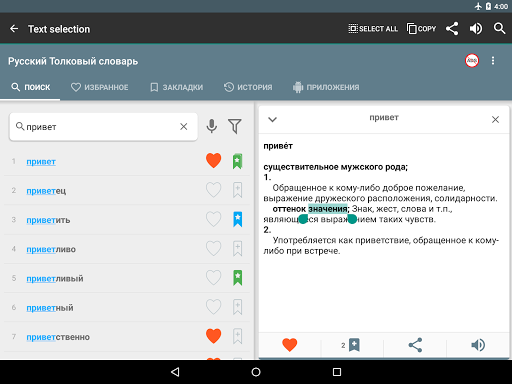Image resolution: width=512 pixels, height=384 pixels.
Task: Collapse the definition panel with chevron
Action: 273,119
